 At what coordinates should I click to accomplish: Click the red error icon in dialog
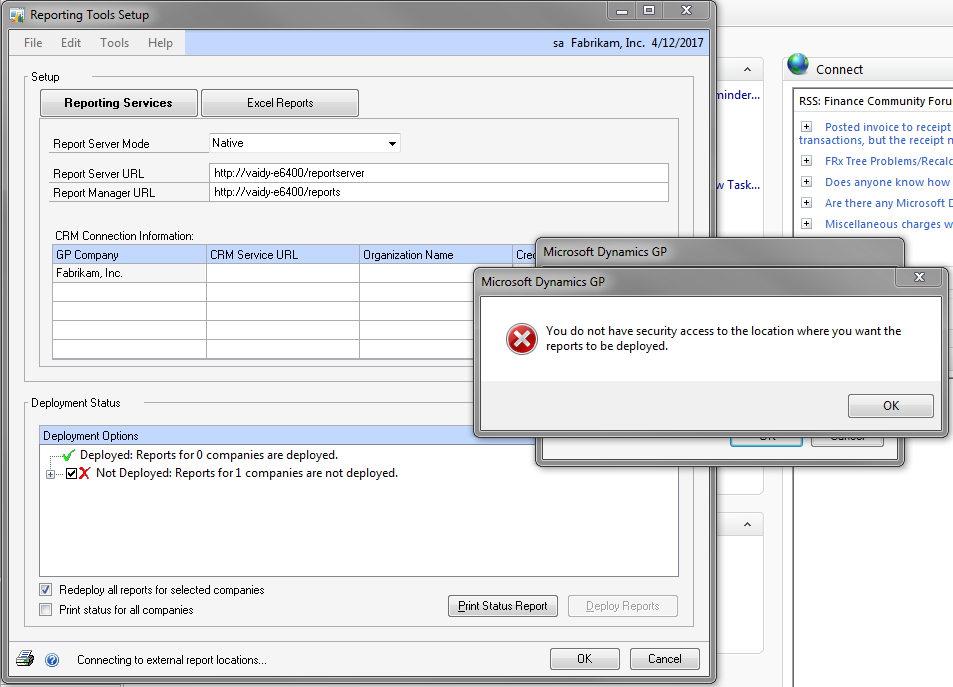click(521, 340)
